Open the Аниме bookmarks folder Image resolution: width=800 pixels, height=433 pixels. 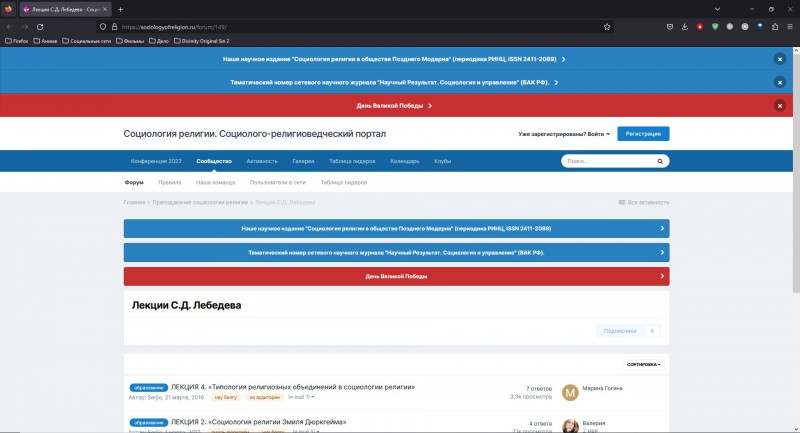click(x=45, y=41)
